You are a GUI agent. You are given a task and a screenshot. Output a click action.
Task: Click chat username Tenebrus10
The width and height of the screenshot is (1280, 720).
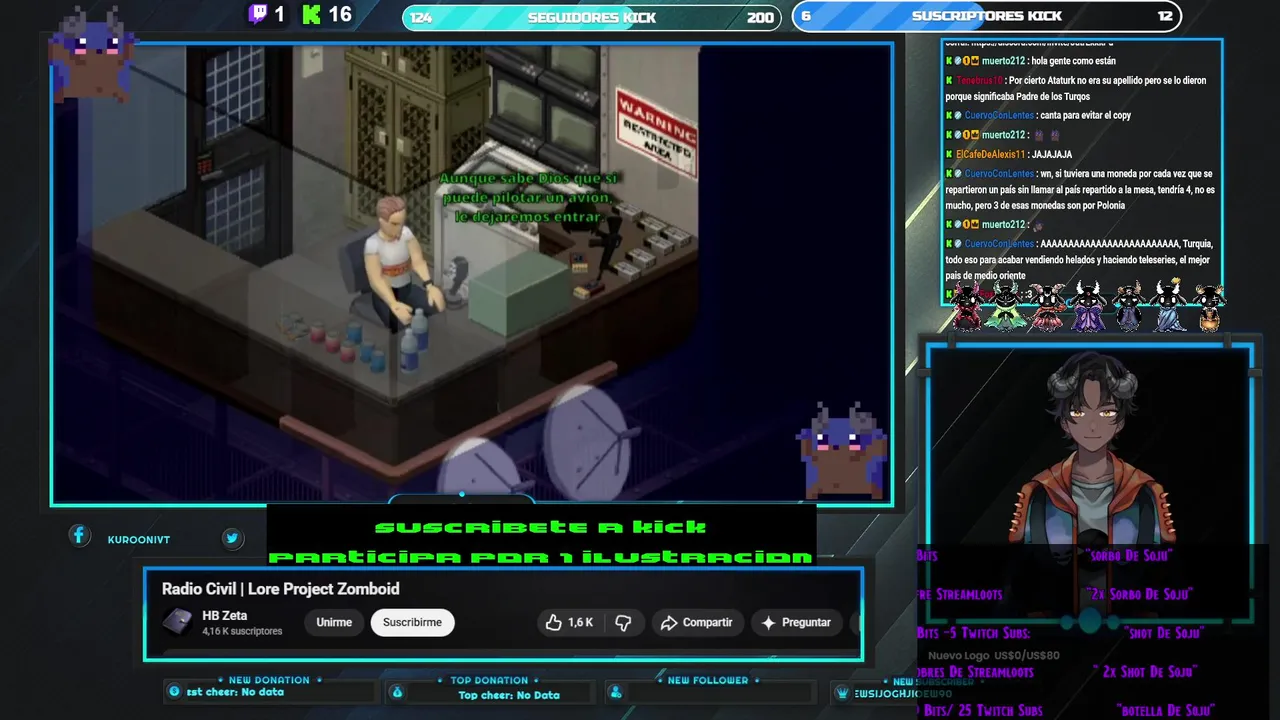click(x=980, y=81)
